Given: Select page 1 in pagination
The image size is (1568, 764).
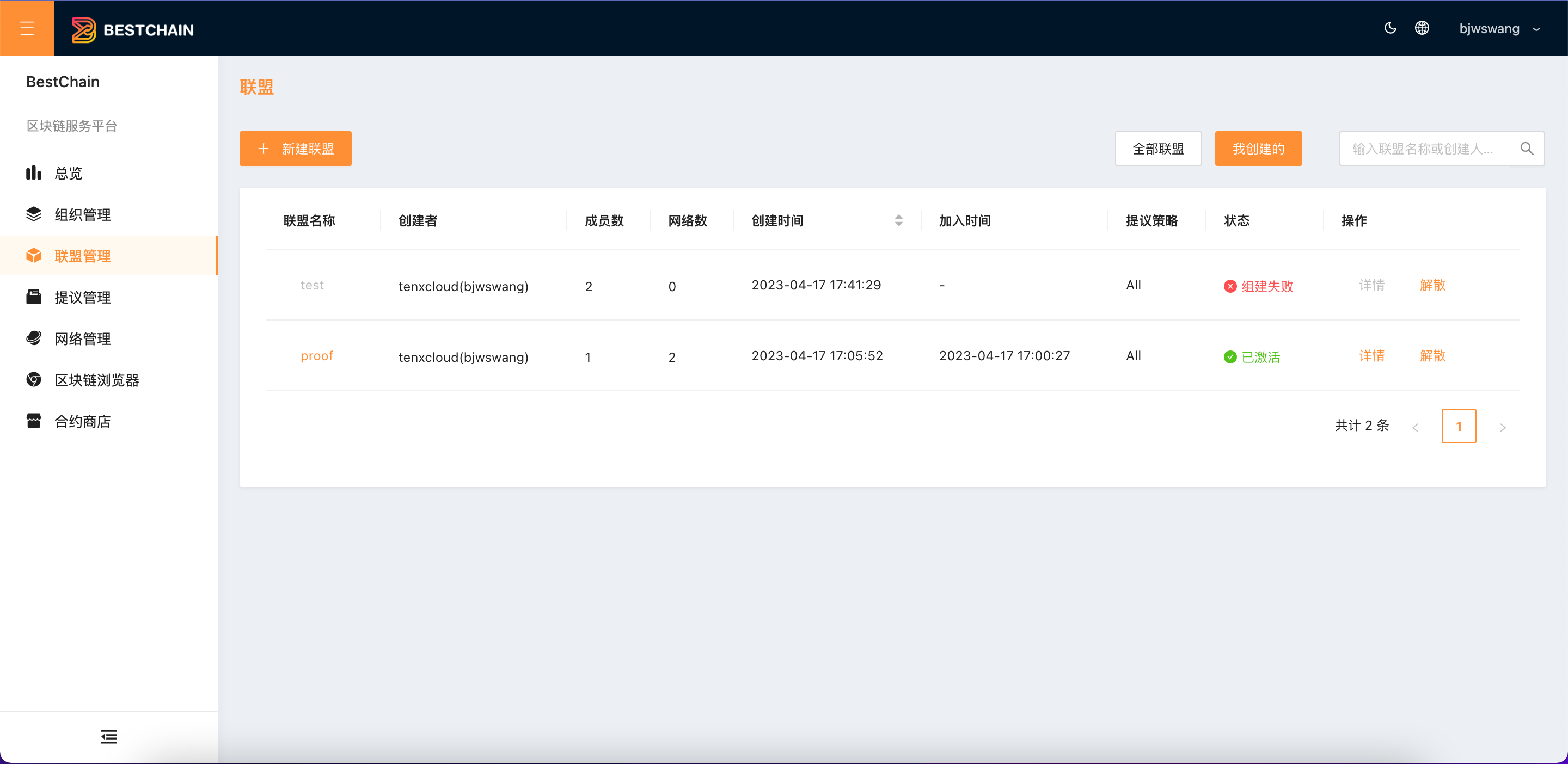Looking at the screenshot, I should pyautogui.click(x=1459, y=426).
